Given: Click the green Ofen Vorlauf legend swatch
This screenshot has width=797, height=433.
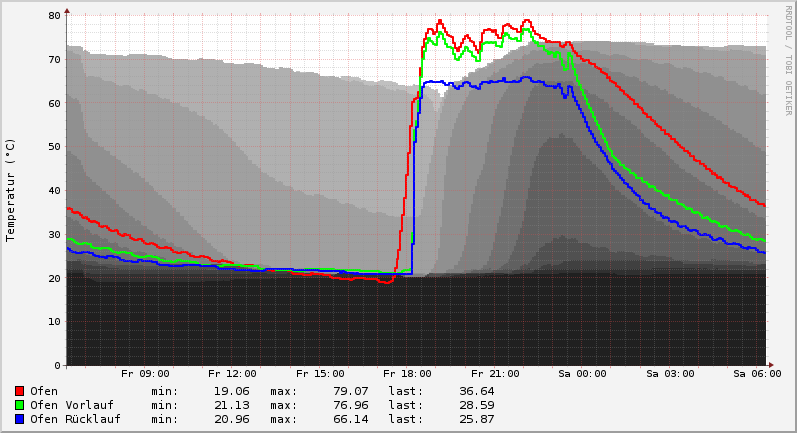Looking at the screenshot, I should (x=19, y=405).
